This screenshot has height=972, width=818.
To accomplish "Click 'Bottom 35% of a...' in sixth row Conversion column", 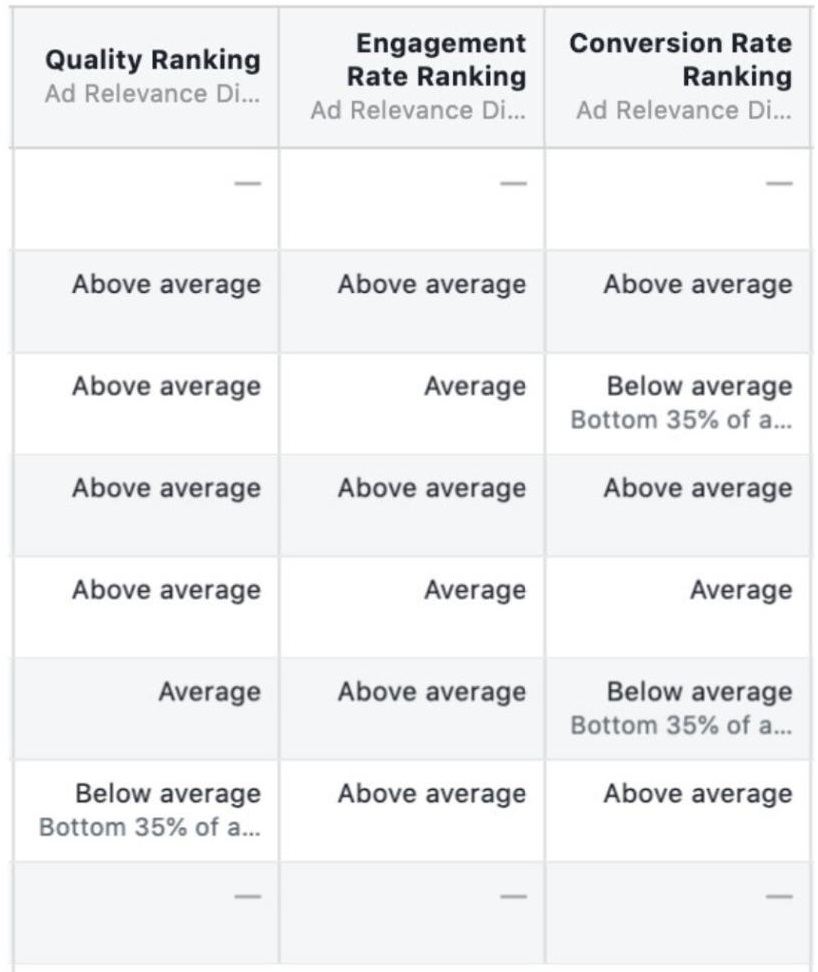I will point(681,725).
